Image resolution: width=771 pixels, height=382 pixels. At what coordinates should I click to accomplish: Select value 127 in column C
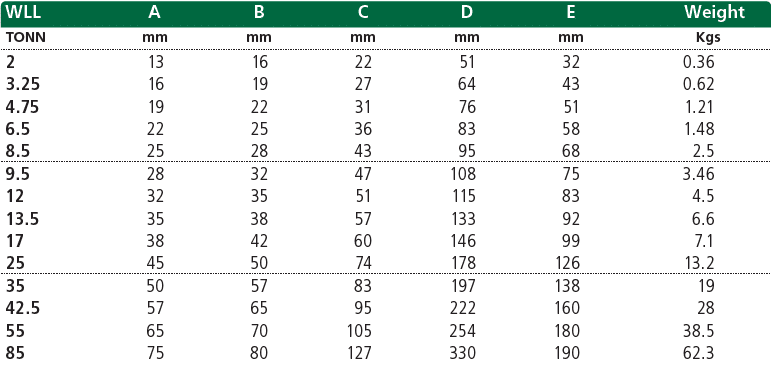point(358,353)
